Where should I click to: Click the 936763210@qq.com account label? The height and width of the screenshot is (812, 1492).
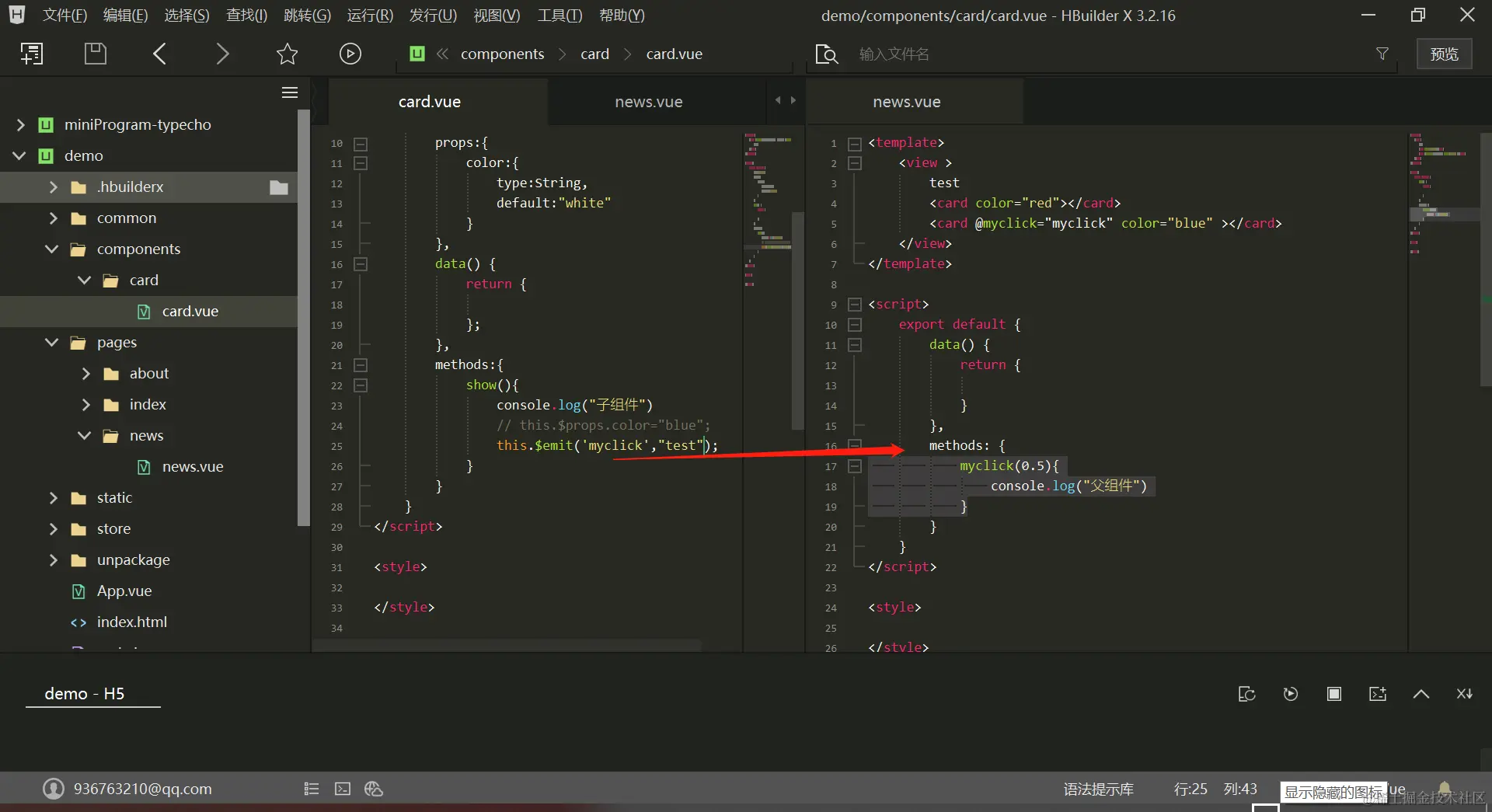tap(143, 789)
